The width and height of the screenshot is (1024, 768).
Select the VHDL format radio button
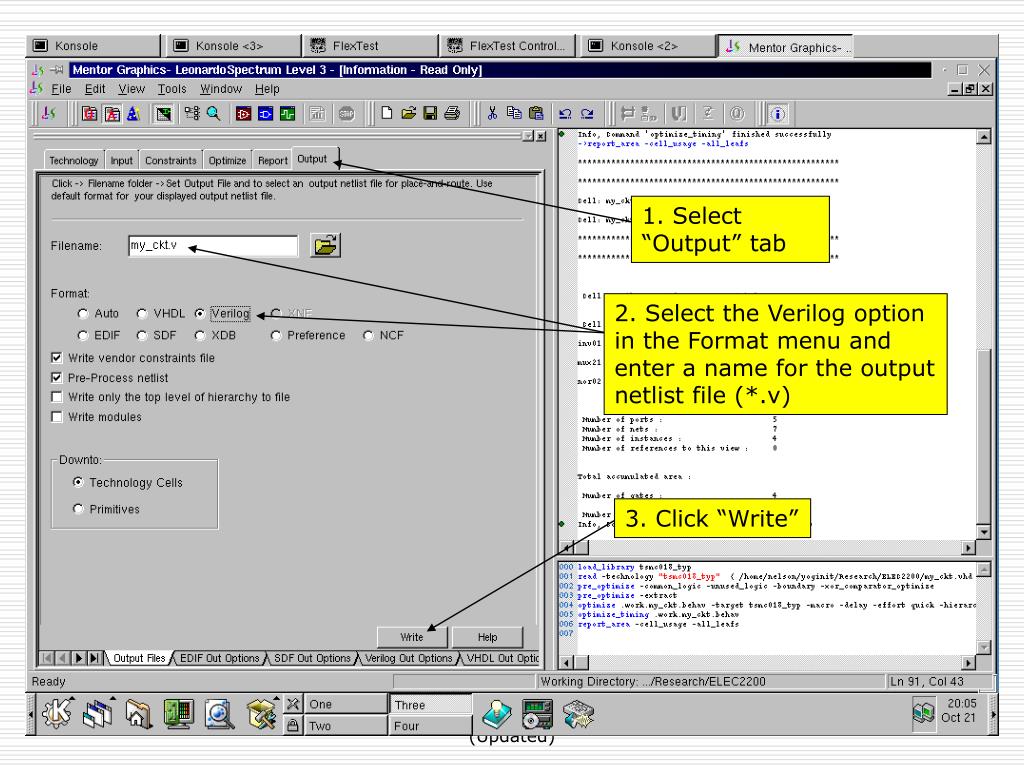(x=142, y=313)
